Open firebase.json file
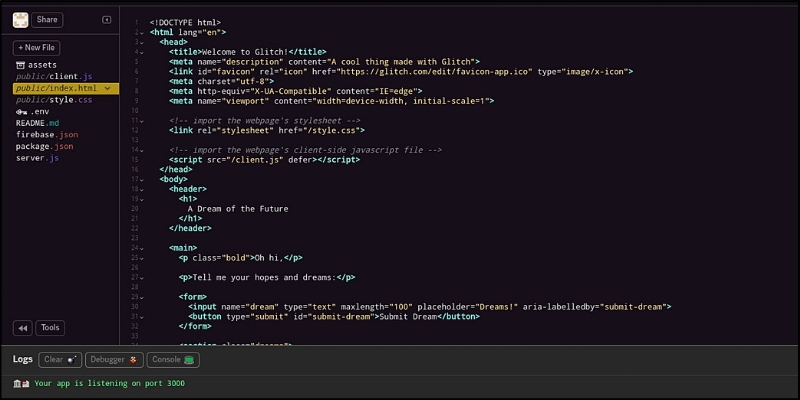 click(47, 135)
